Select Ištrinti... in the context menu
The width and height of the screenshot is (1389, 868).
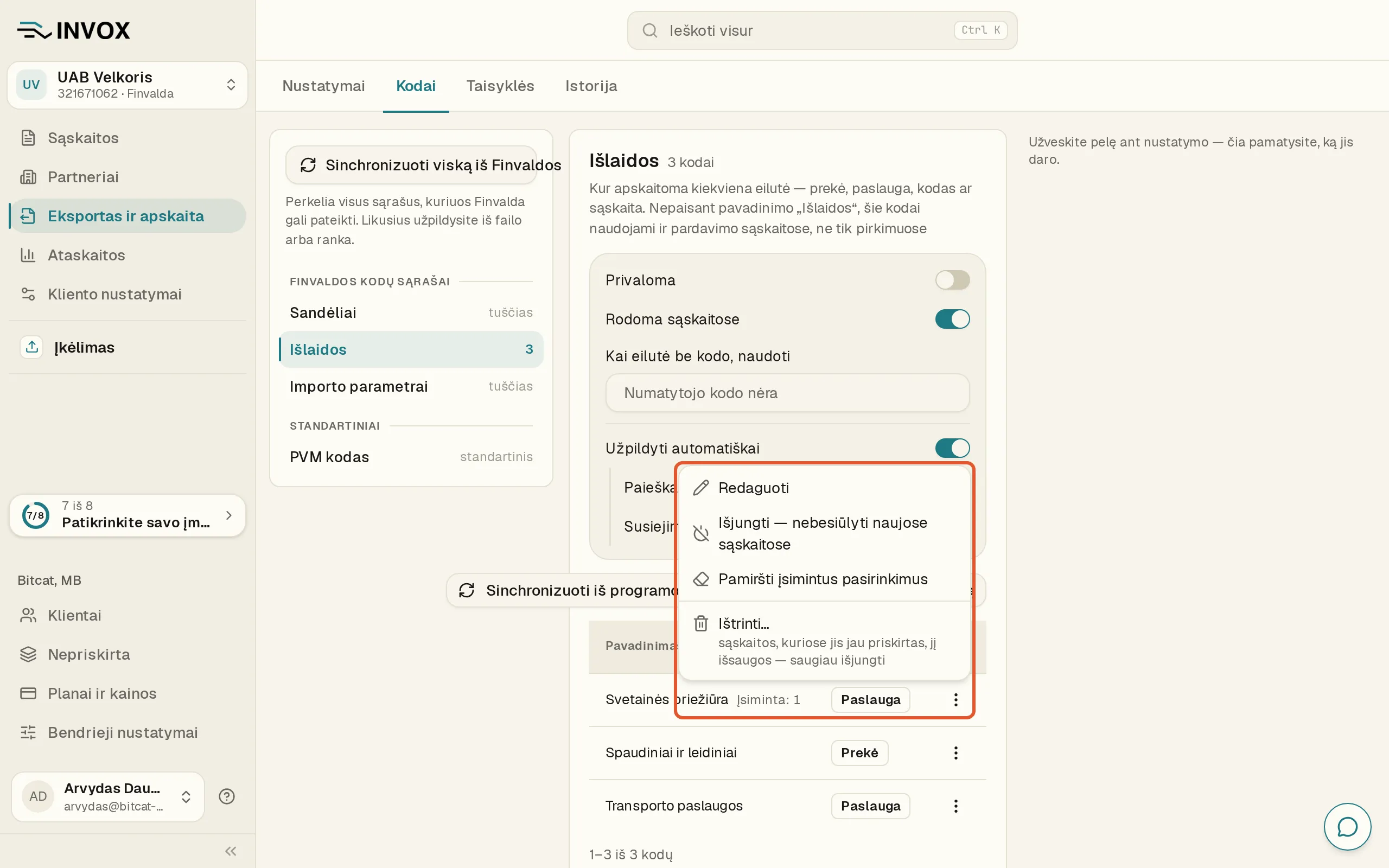click(824, 641)
